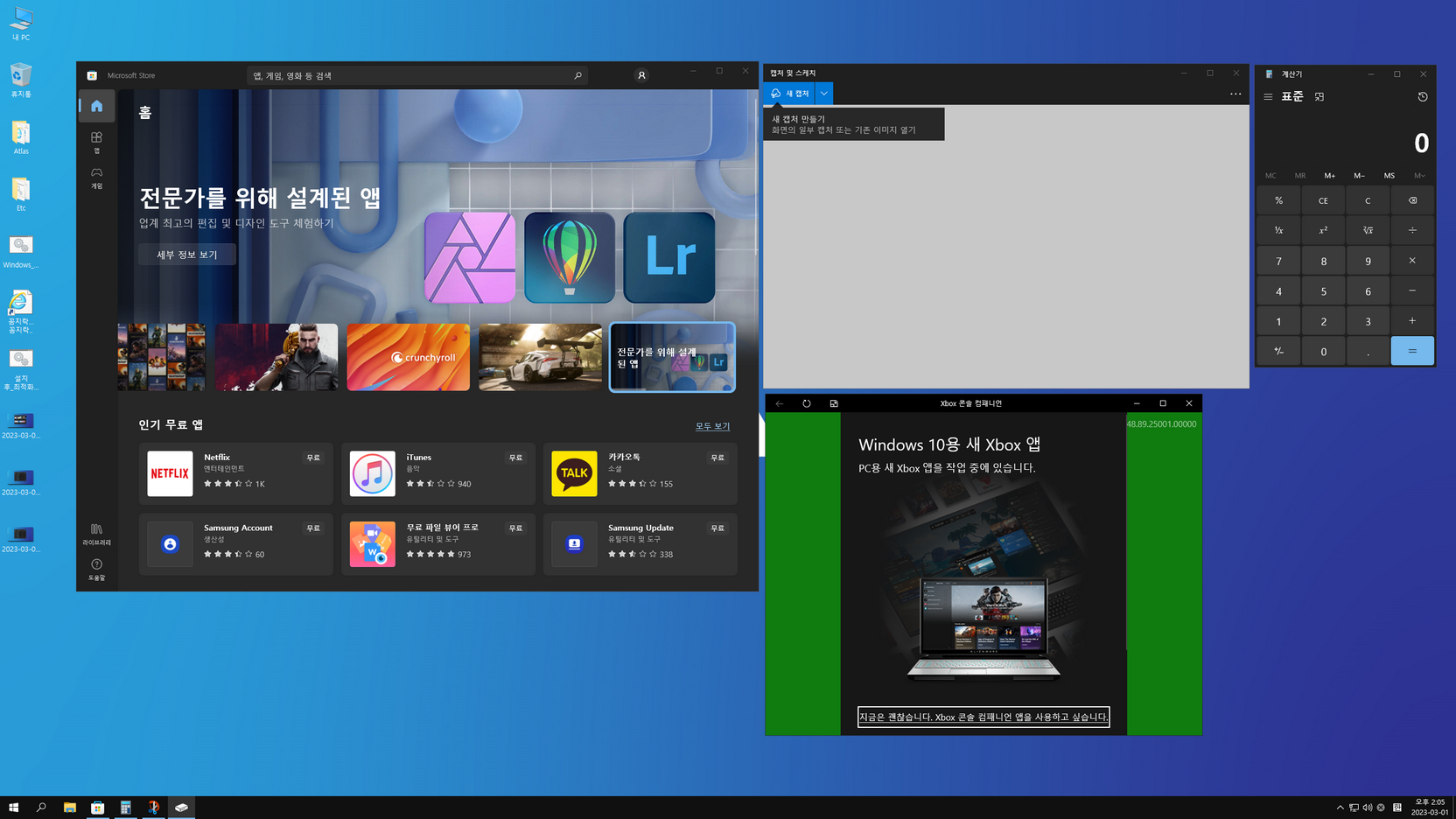Image resolution: width=1456 pixels, height=819 pixels.
Task: Open the Microsoft Store account profile icon
Action: (x=641, y=75)
